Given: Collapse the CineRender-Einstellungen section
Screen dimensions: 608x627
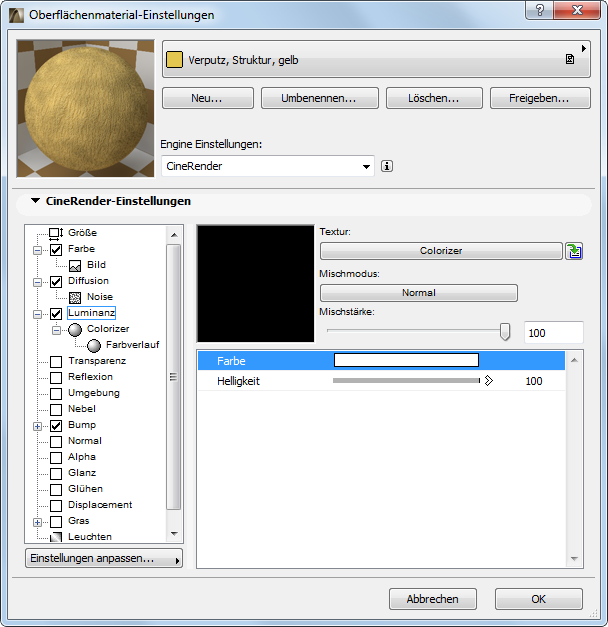Looking at the screenshot, I should (x=36, y=201).
